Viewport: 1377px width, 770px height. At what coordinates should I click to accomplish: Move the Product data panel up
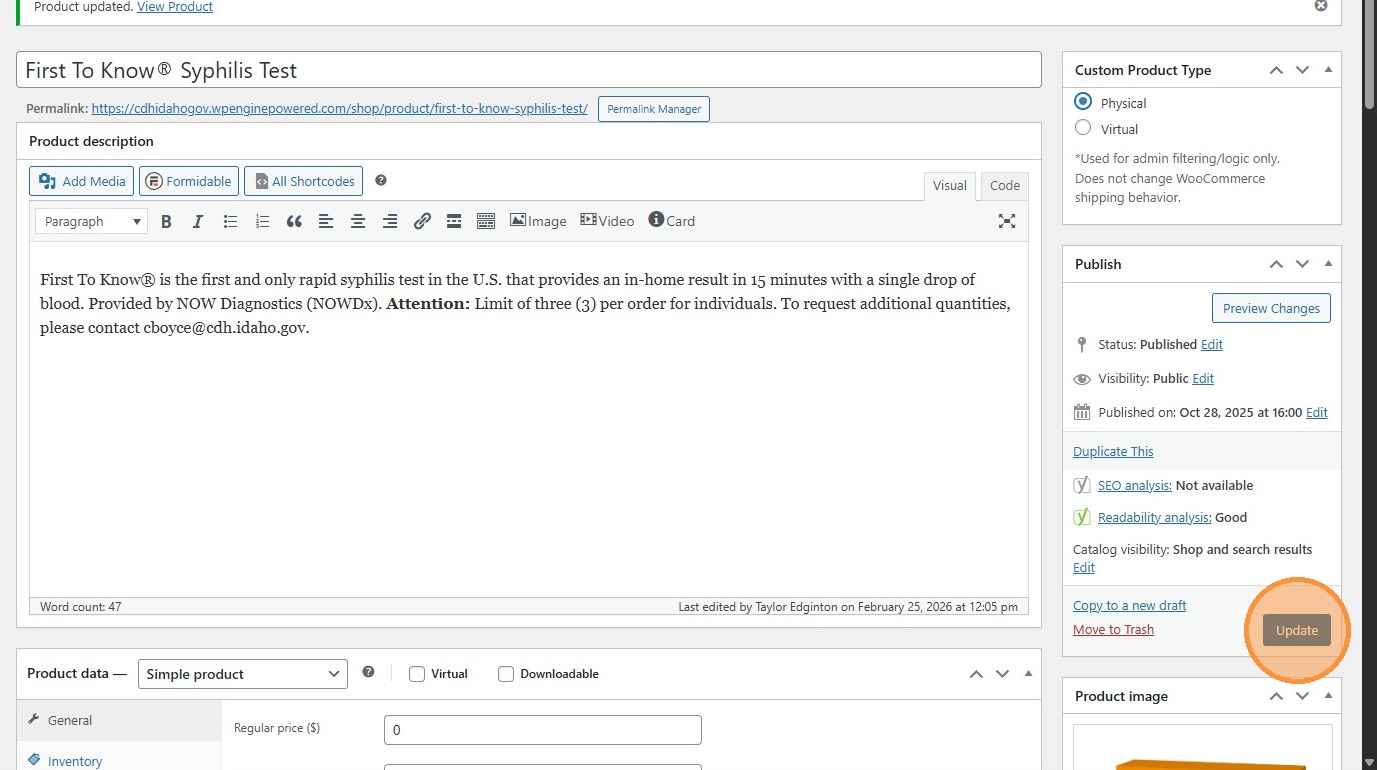[976, 674]
